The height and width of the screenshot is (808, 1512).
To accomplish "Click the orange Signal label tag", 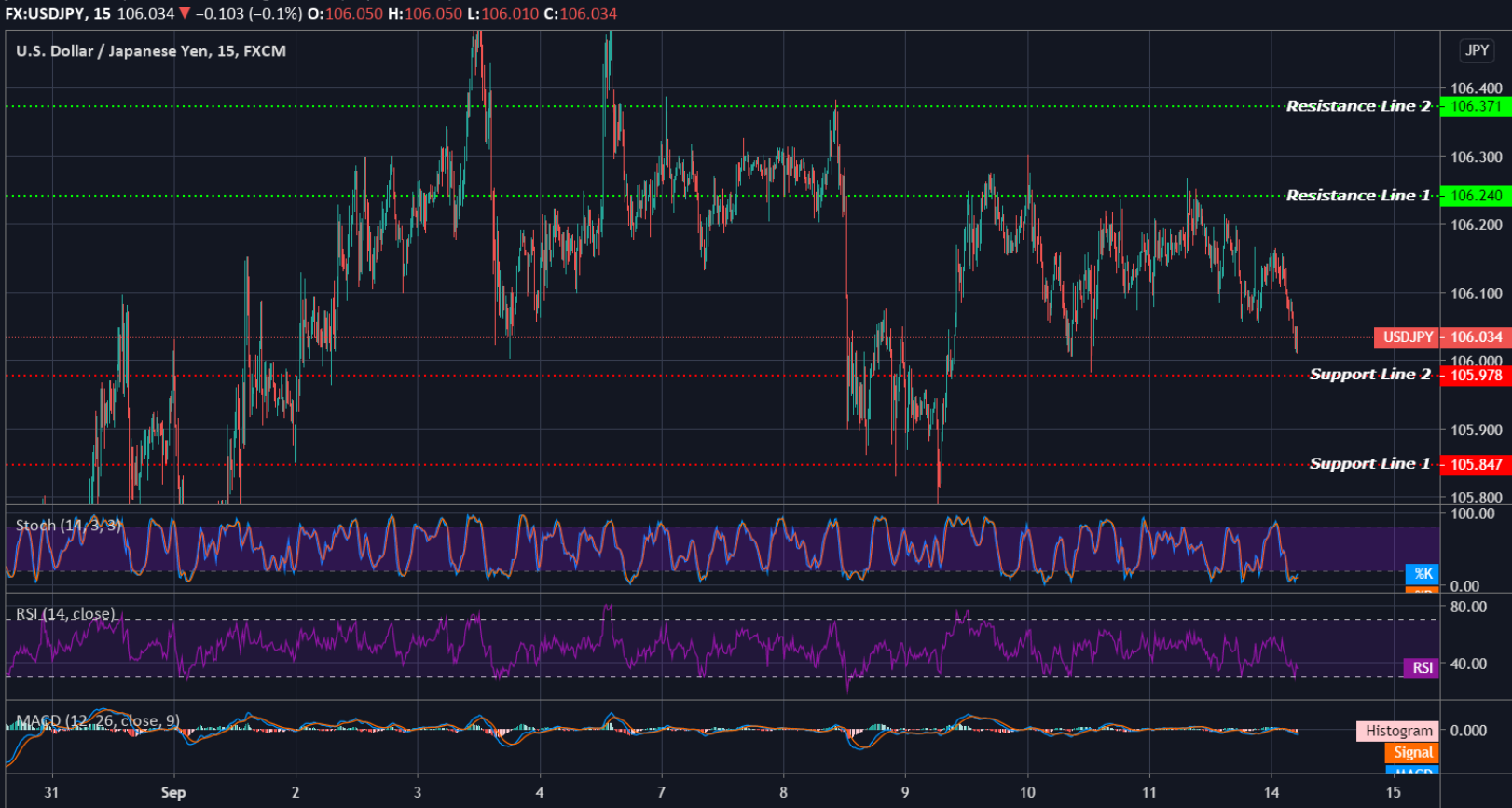I will (1412, 753).
